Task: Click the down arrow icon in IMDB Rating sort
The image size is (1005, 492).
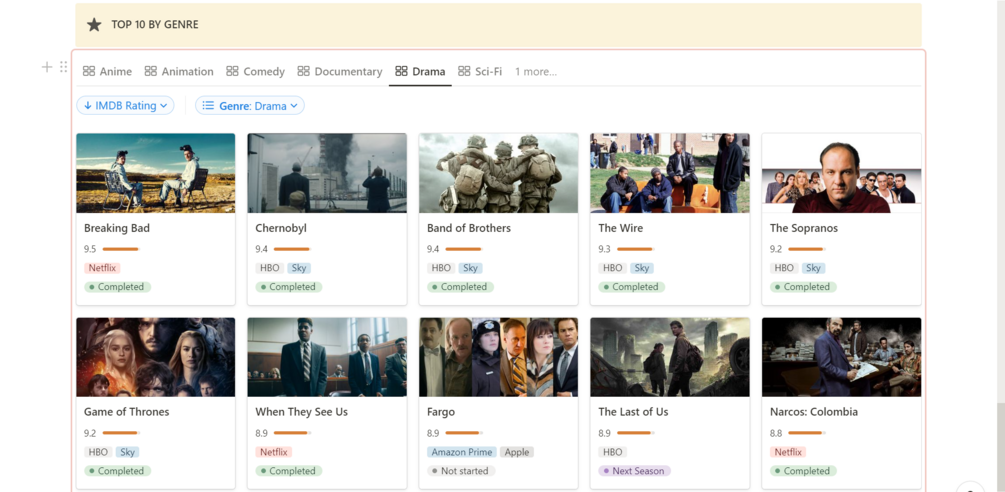Action: (x=88, y=106)
